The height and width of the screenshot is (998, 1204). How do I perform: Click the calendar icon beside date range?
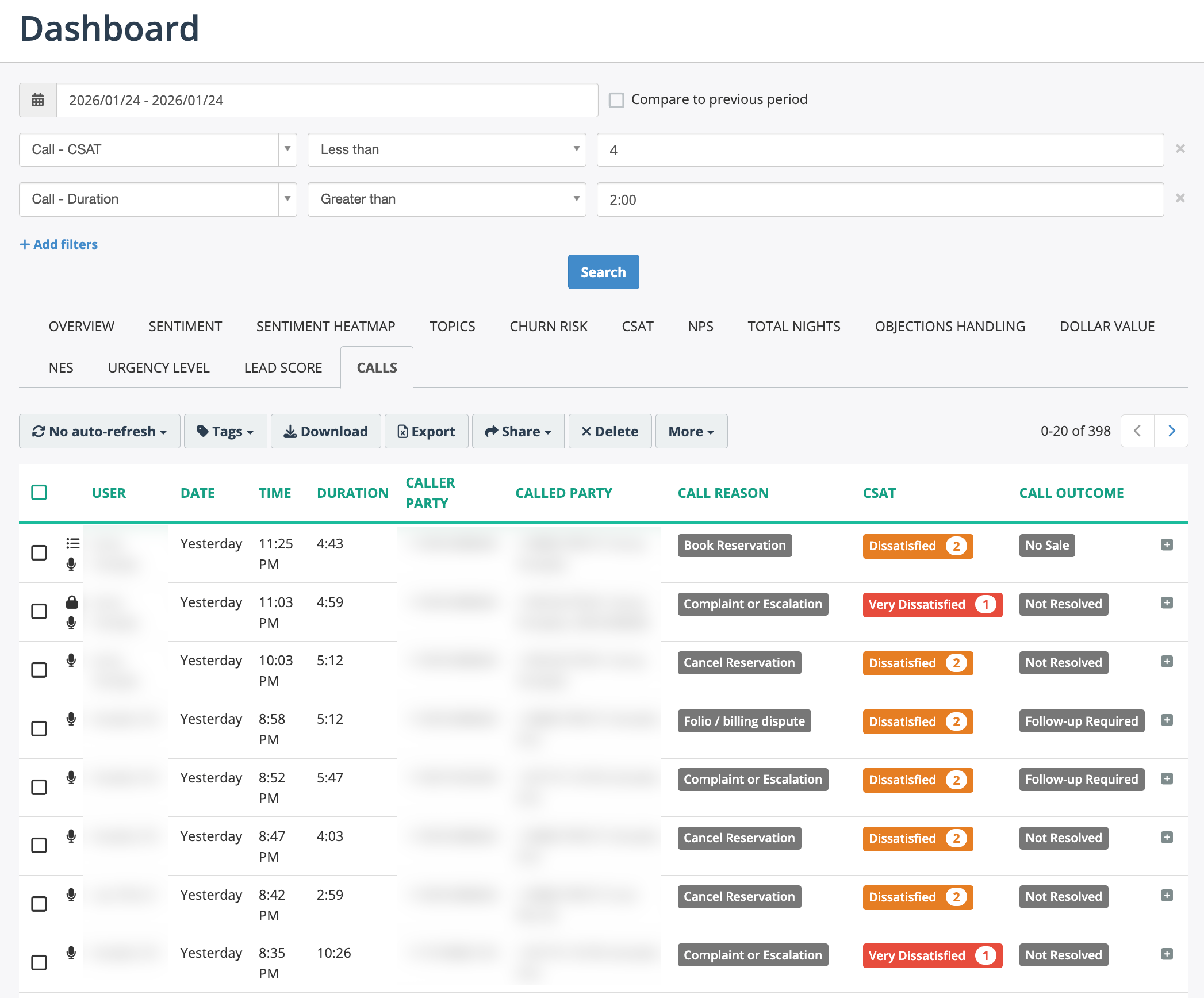click(38, 100)
